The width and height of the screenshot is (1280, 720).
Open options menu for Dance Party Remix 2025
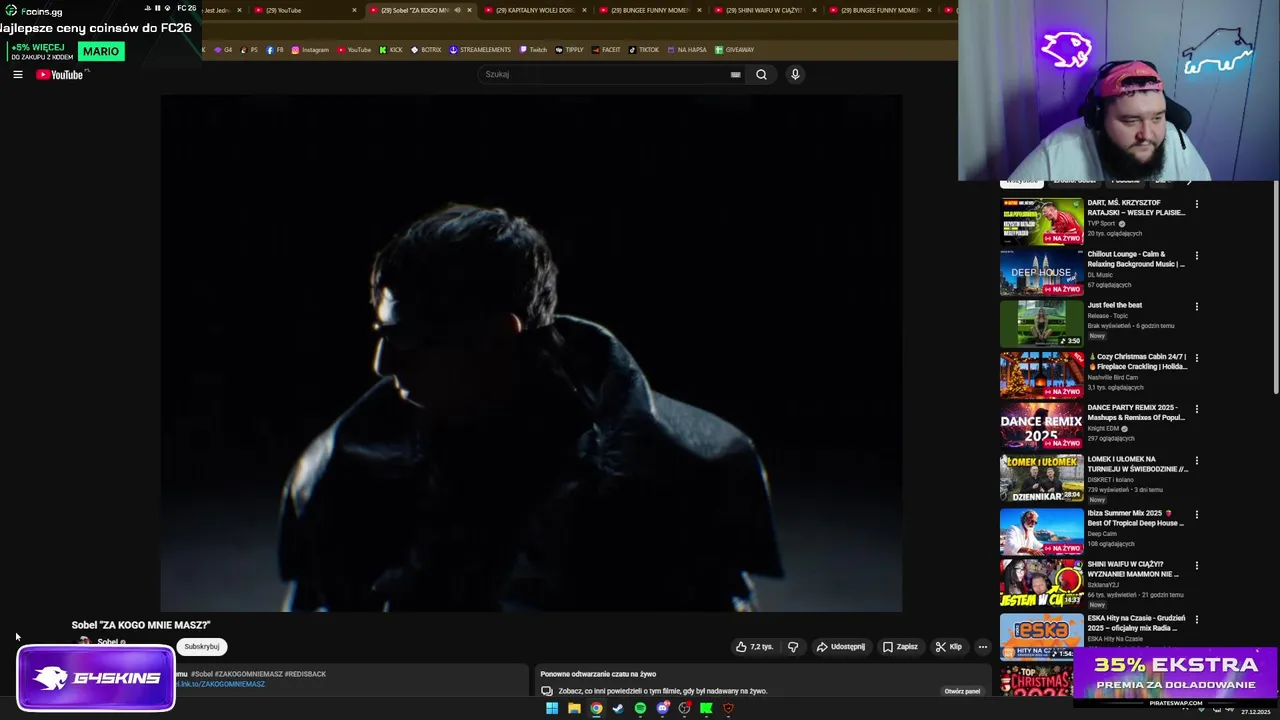(1196, 409)
